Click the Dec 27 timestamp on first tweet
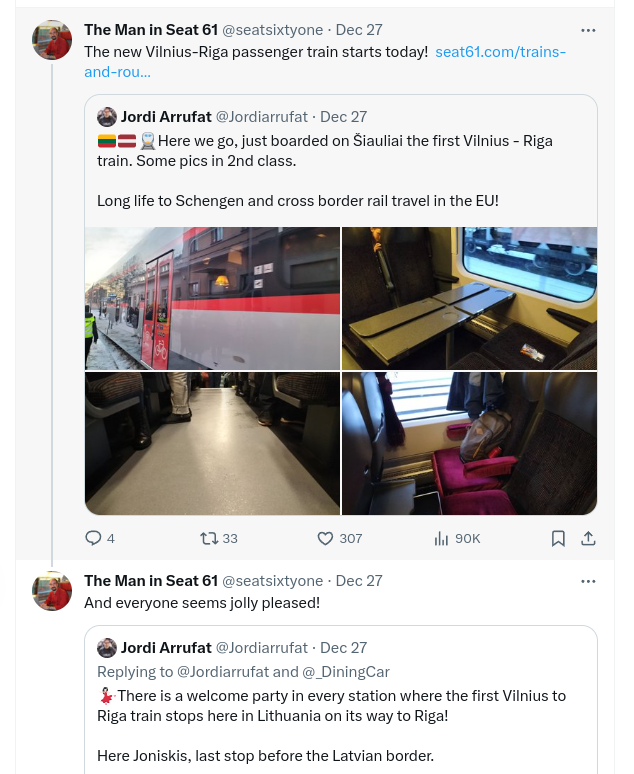Image resolution: width=634 pixels, height=774 pixels. click(359, 30)
